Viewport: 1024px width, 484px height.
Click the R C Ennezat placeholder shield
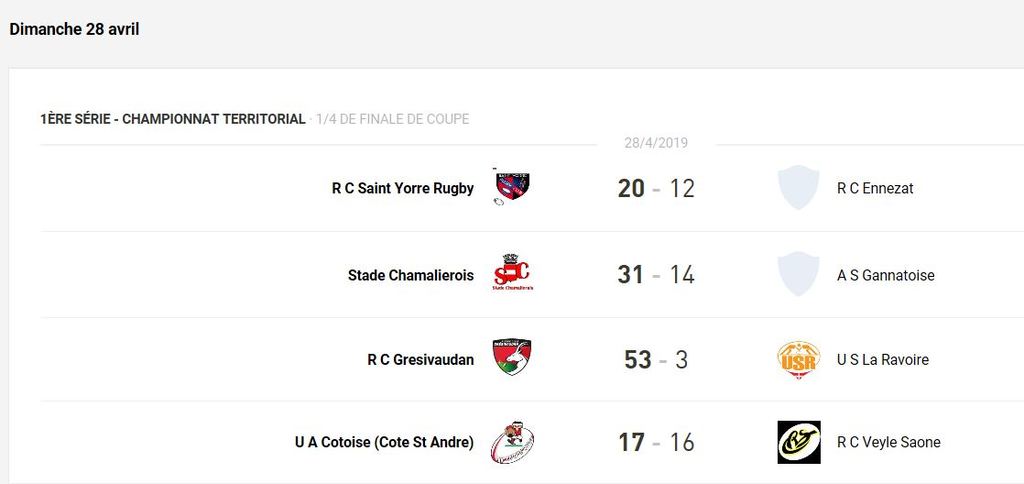click(x=798, y=187)
